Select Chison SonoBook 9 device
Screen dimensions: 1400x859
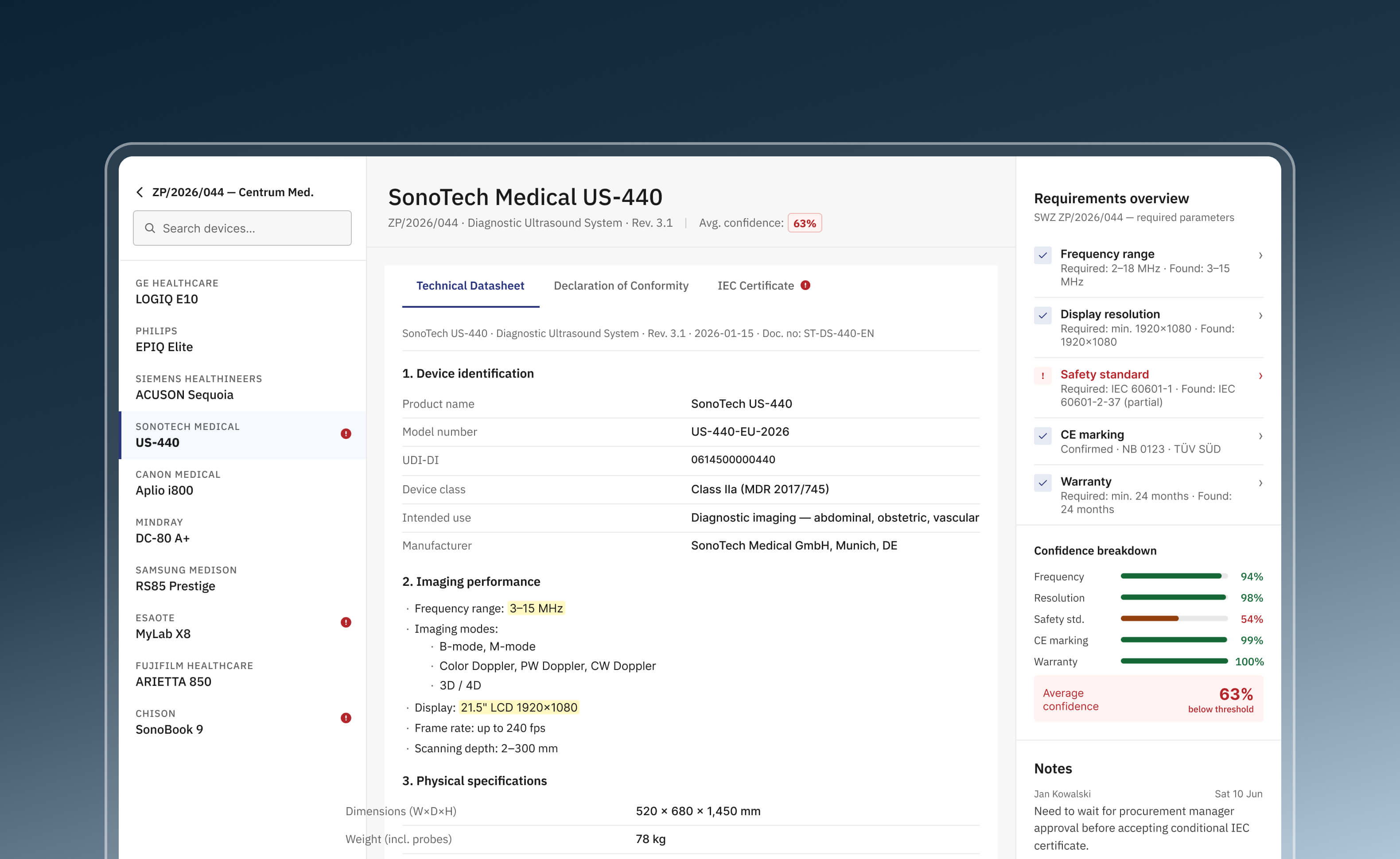[243, 721]
